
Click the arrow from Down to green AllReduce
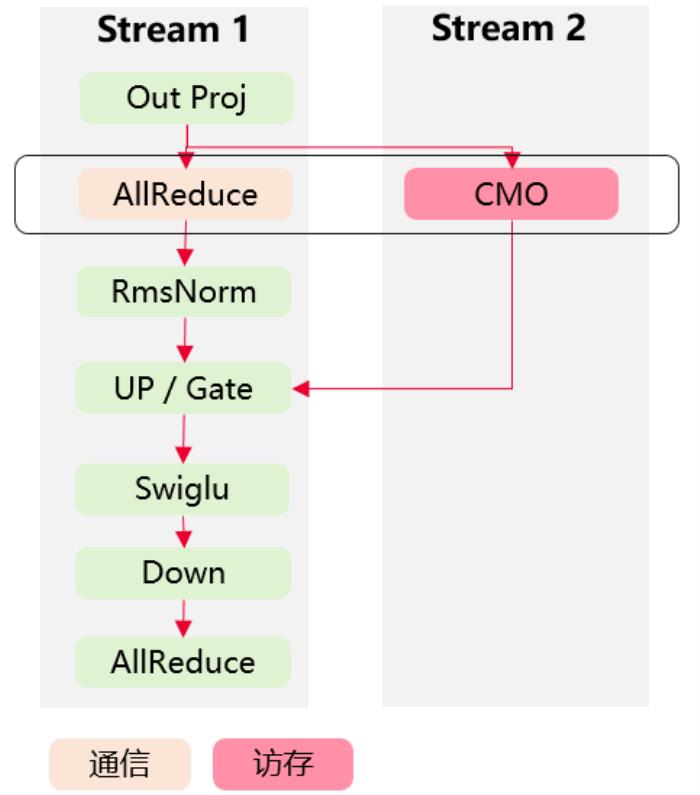click(x=183, y=617)
